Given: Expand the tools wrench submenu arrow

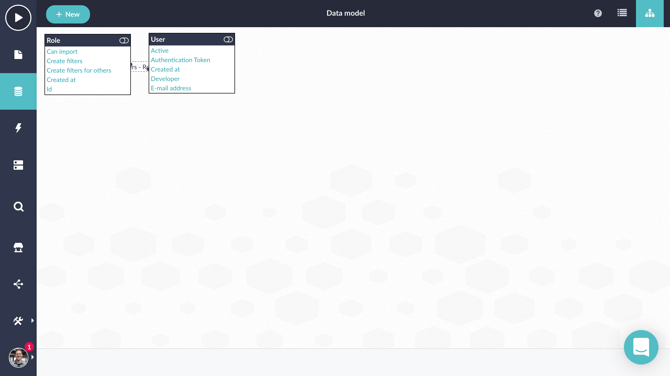Looking at the screenshot, I should [32, 320].
